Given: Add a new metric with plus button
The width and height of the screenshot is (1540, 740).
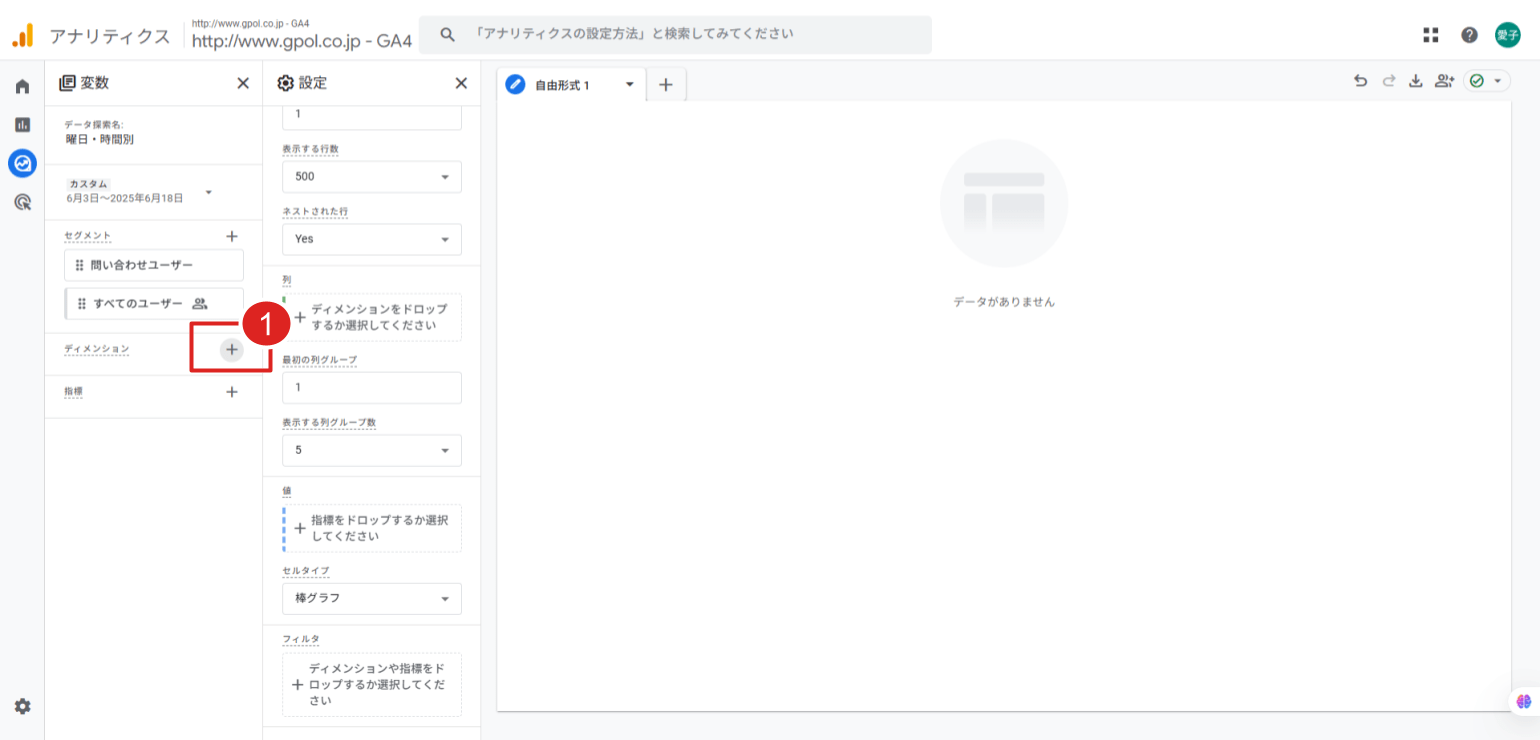Looking at the screenshot, I should pos(231,392).
